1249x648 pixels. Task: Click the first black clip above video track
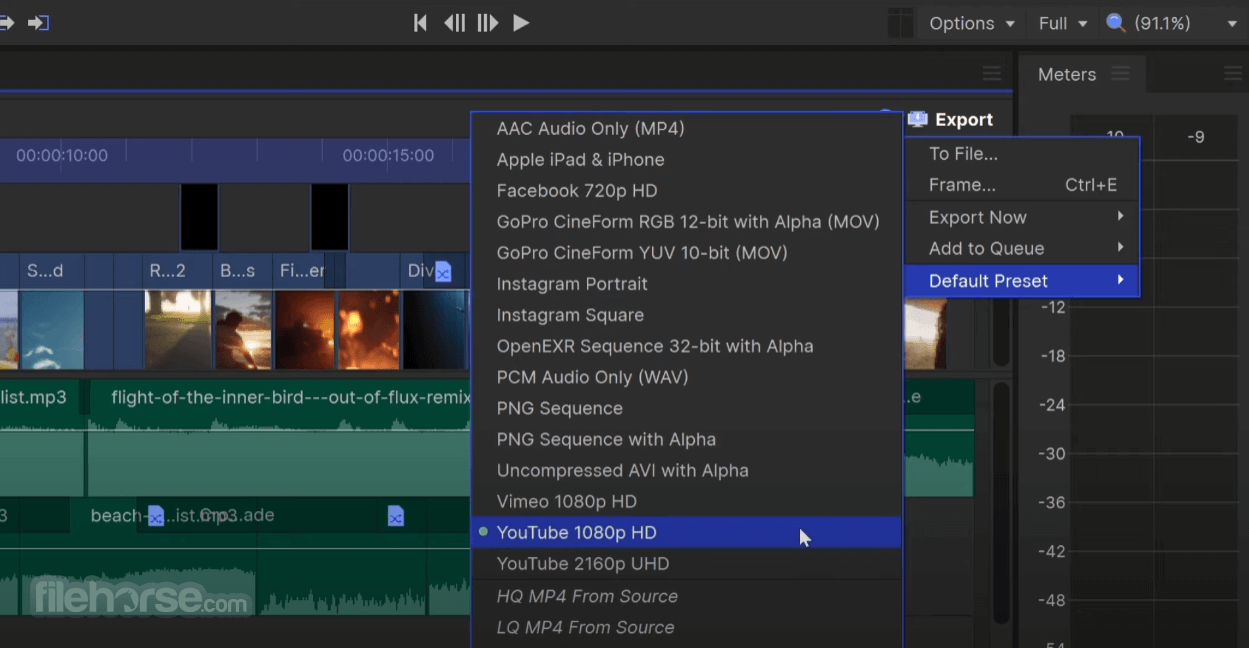199,217
